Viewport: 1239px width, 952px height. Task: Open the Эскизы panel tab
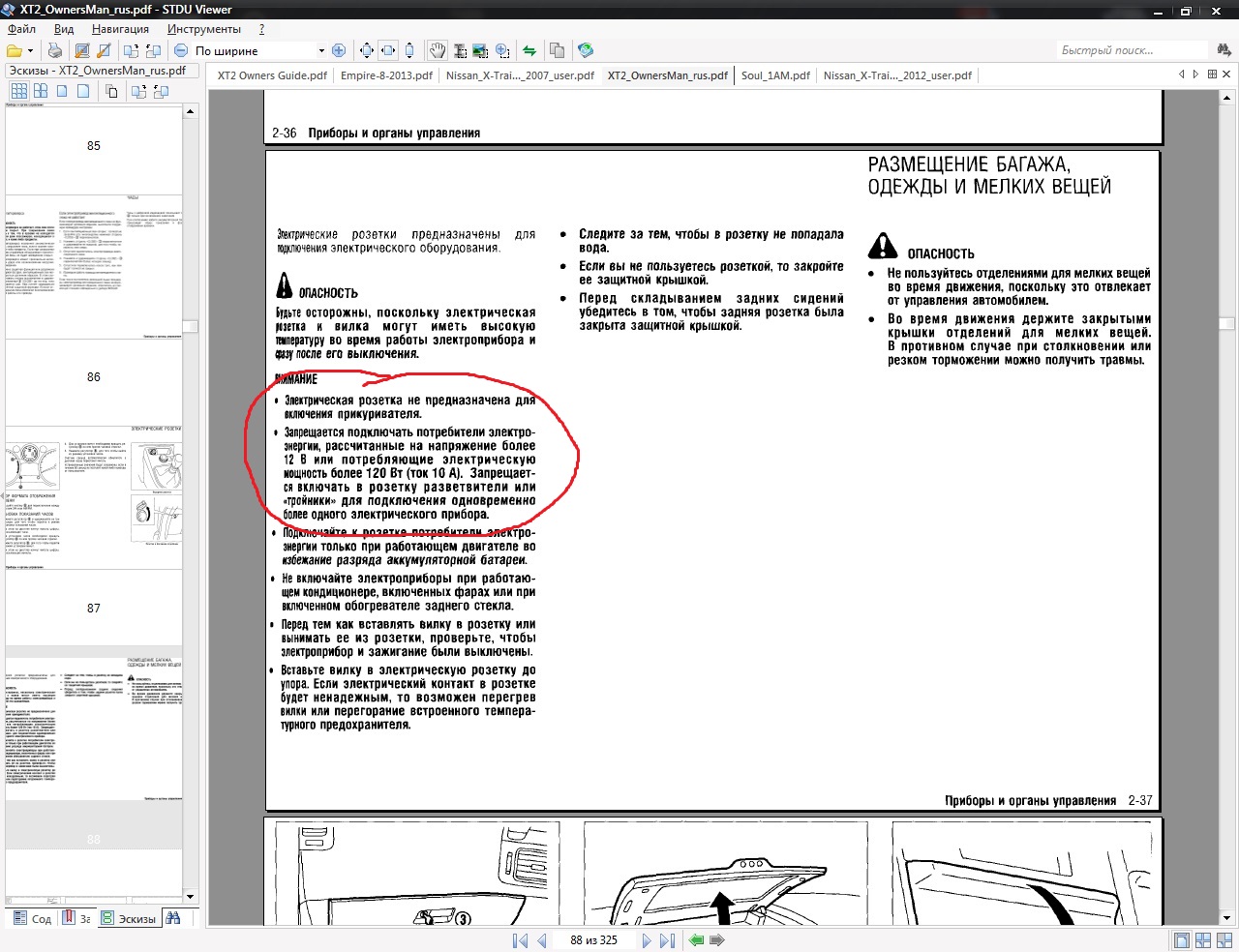(128, 918)
